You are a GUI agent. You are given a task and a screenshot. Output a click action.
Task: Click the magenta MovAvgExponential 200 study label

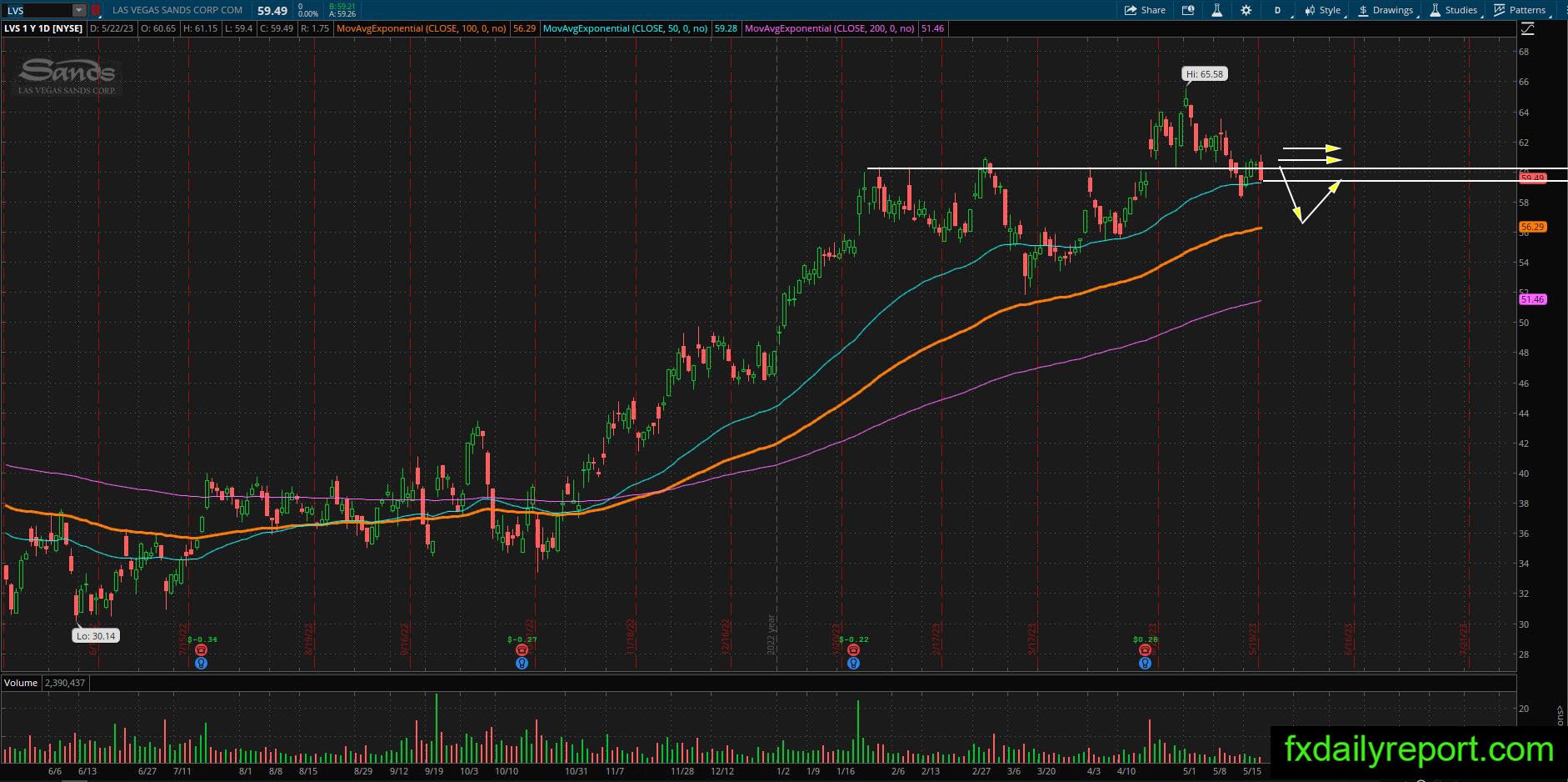point(830,28)
